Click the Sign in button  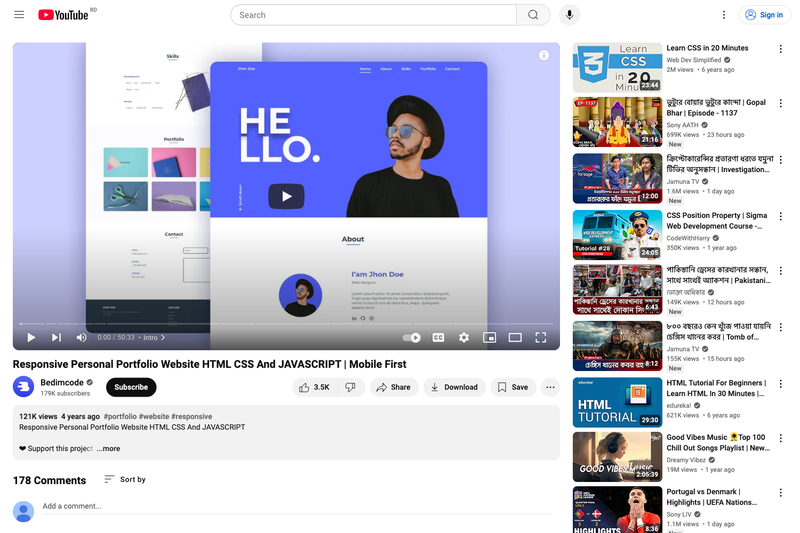pyautogui.click(x=764, y=15)
